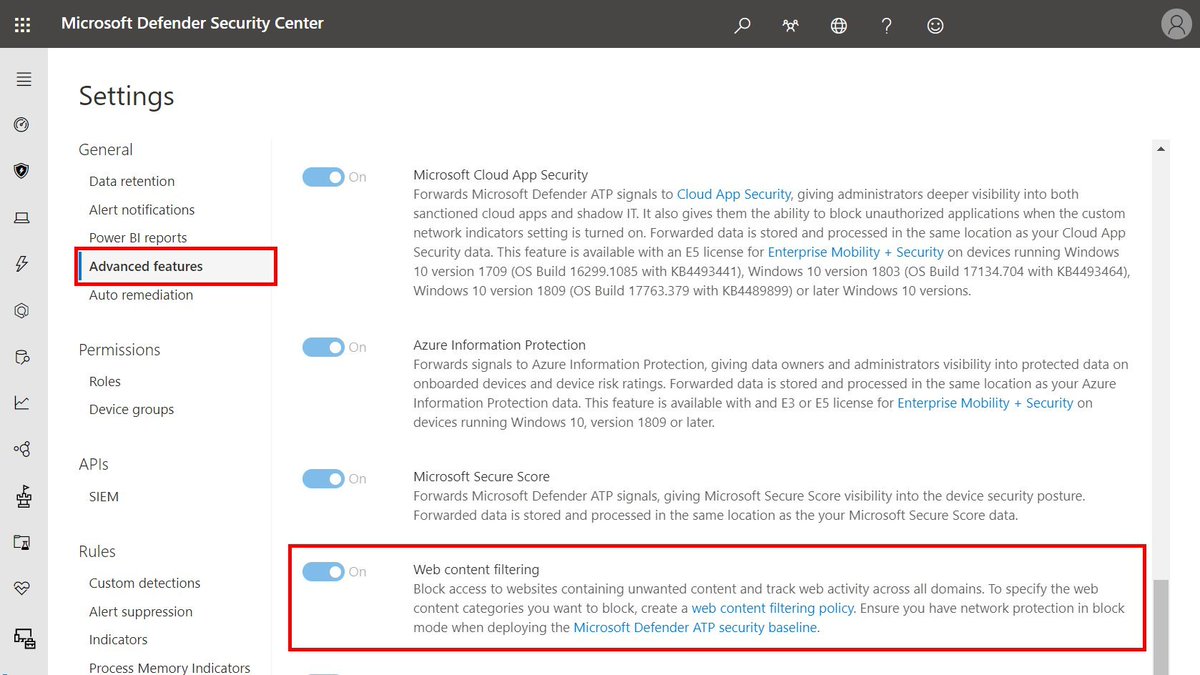This screenshot has height=675, width=1200.
Task: Click the smiley feedback icon
Action: 935,25
